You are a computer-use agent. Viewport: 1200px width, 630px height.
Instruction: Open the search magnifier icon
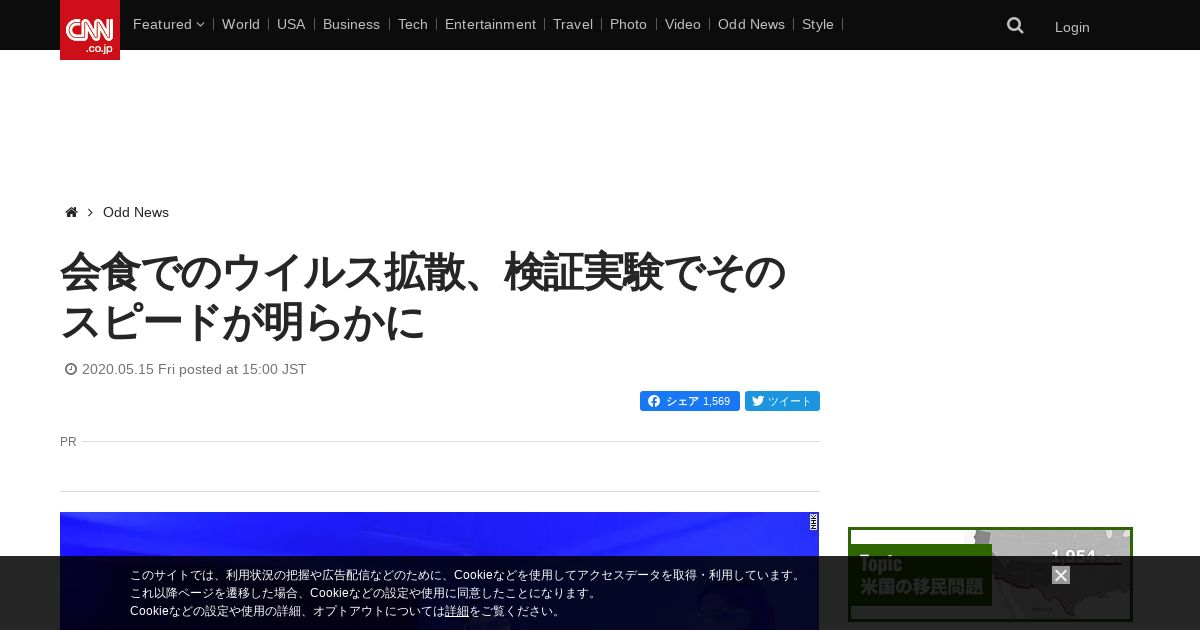[1015, 26]
